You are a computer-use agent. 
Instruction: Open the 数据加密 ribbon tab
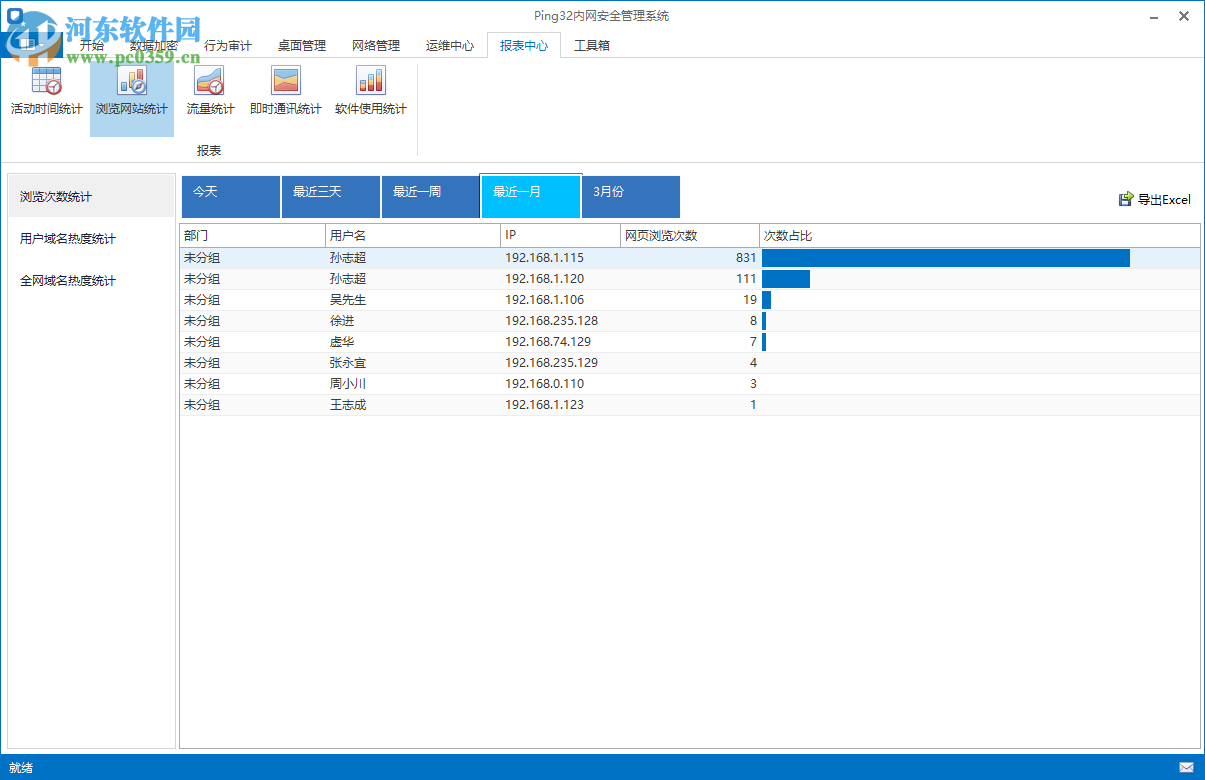[157, 45]
